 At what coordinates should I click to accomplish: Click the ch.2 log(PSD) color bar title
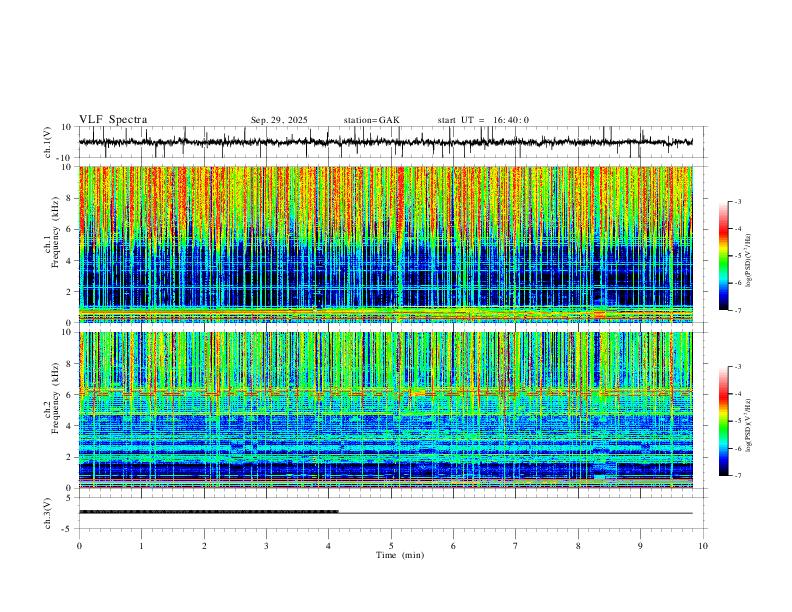coord(749,425)
